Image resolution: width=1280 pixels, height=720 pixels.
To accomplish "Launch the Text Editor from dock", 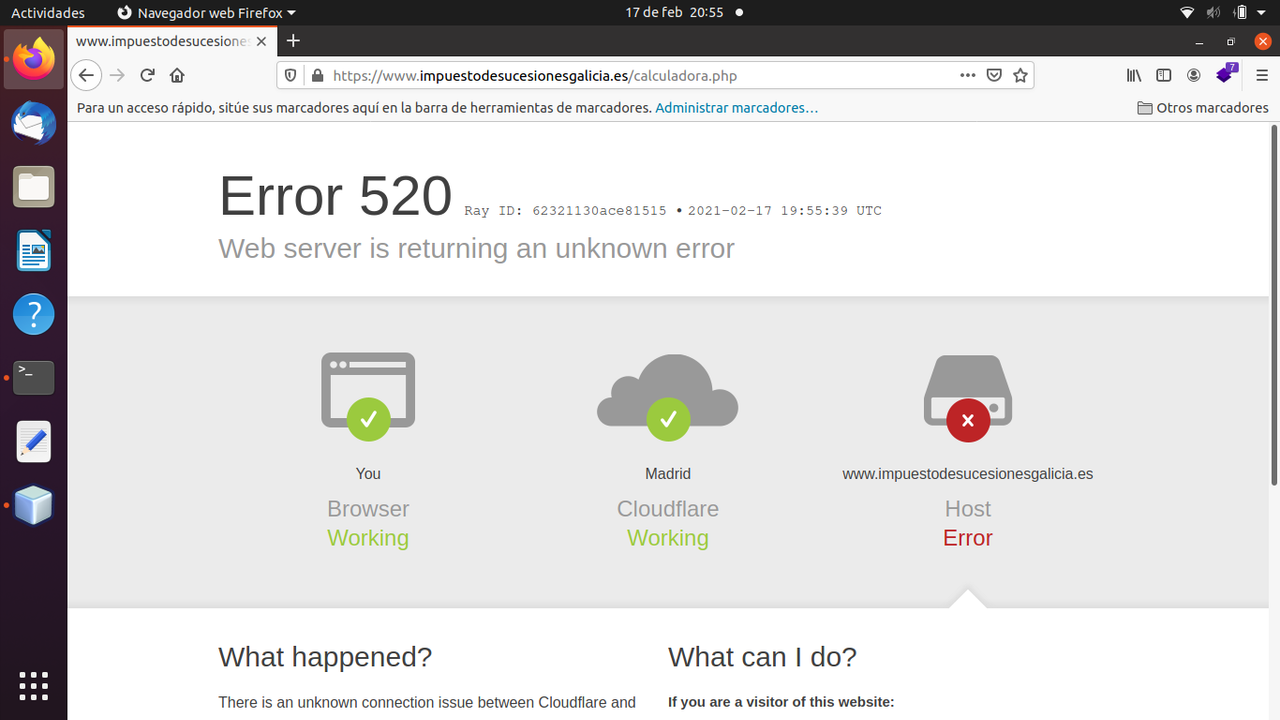I will (34, 442).
